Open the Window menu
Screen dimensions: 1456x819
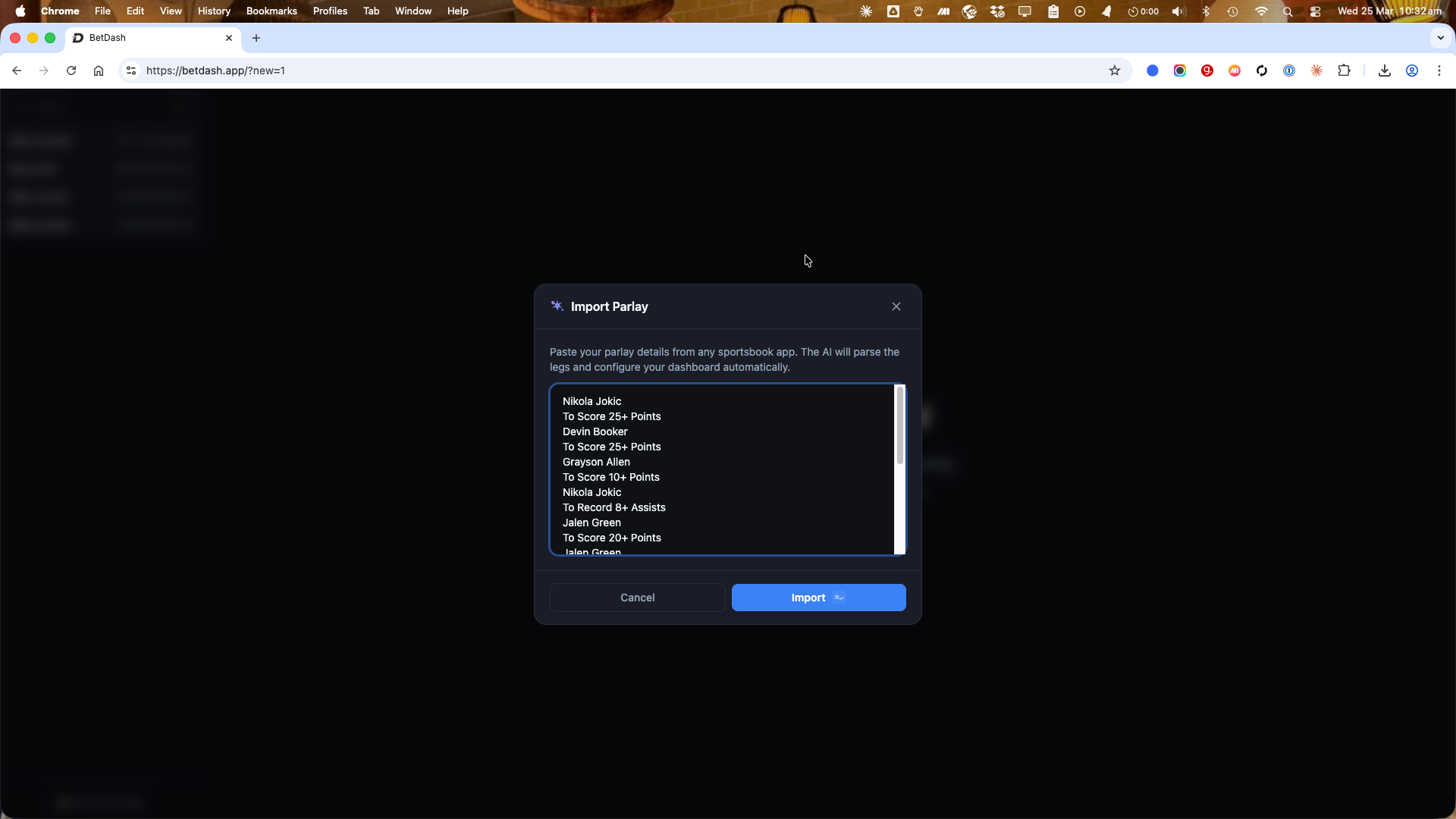[x=413, y=11]
